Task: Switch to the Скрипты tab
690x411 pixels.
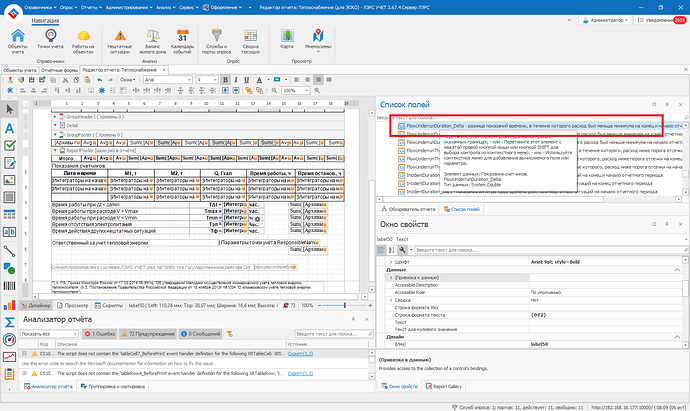Action: [109, 305]
